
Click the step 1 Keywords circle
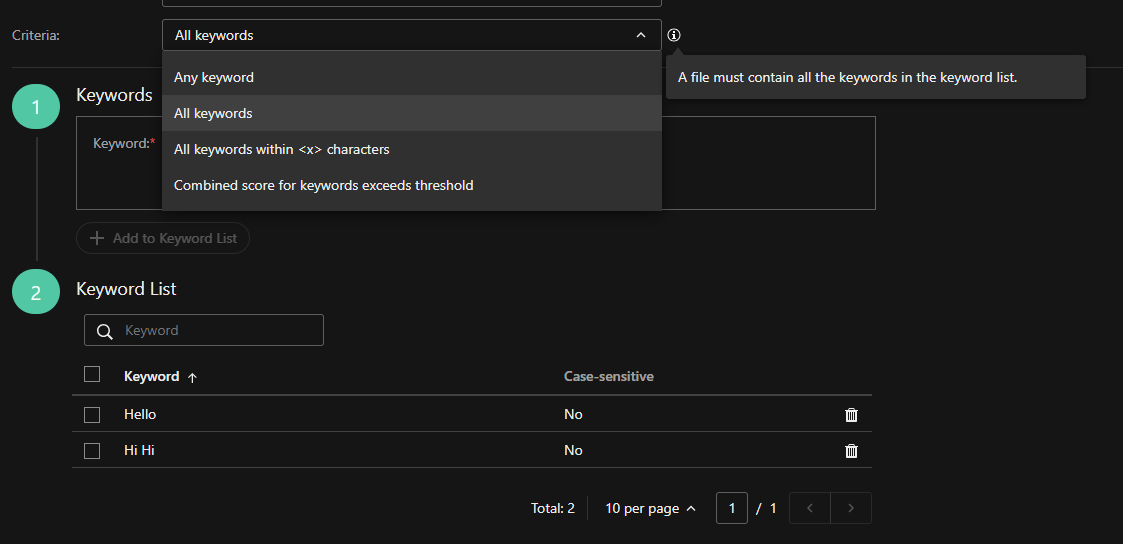point(36,107)
